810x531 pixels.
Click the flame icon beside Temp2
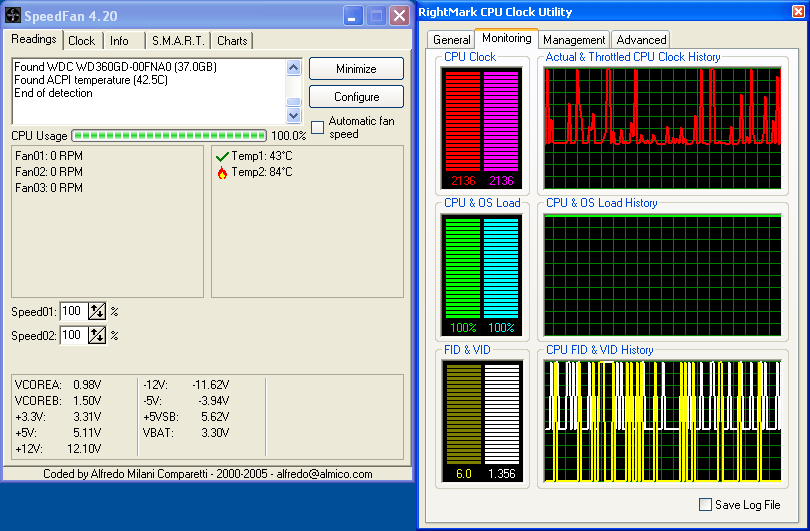click(x=222, y=172)
